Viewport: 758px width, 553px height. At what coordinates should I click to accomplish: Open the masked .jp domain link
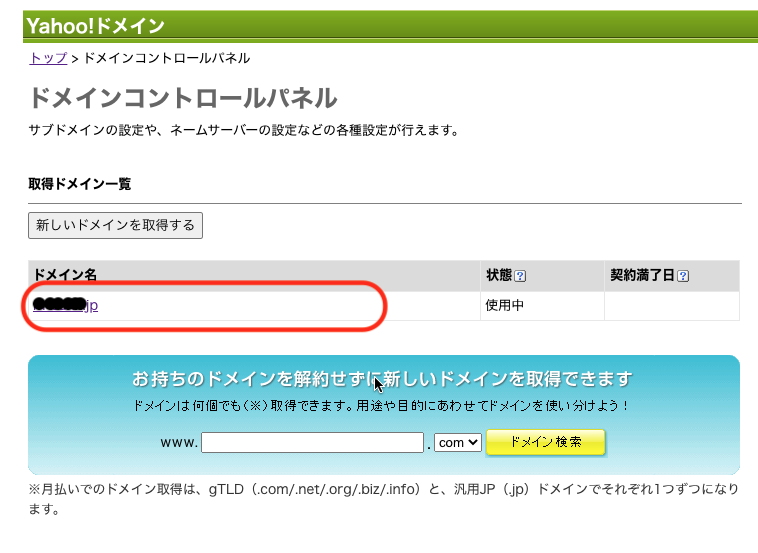pyautogui.click(x=65, y=305)
